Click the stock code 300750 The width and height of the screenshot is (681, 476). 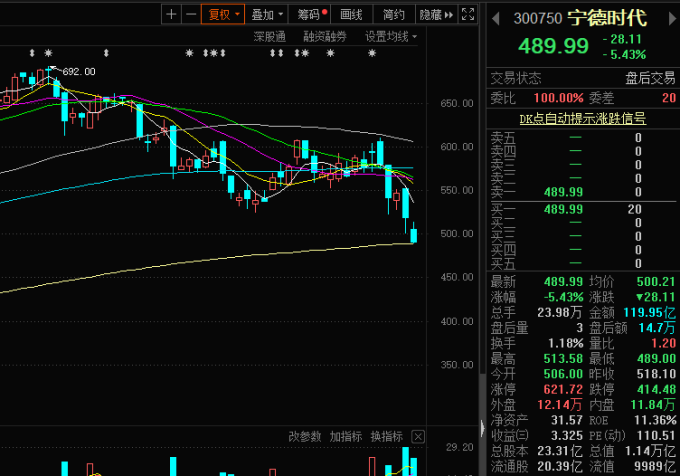pos(538,18)
